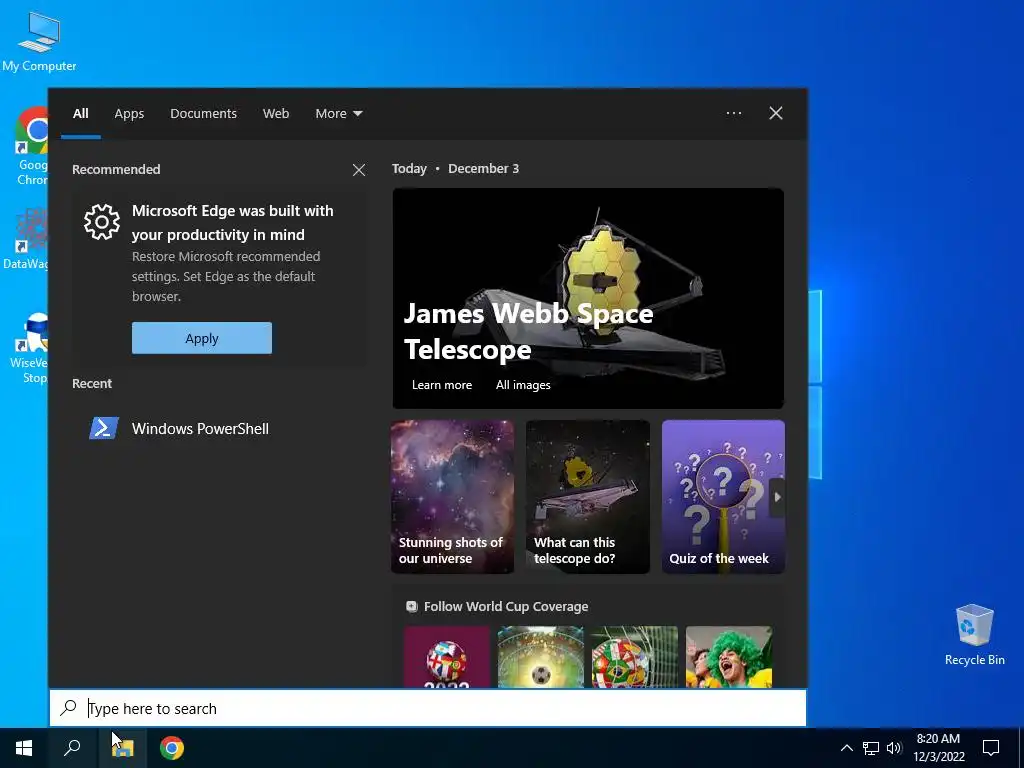Close the search panel with X
This screenshot has height=768, width=1024.
click(x=776, y=113)
